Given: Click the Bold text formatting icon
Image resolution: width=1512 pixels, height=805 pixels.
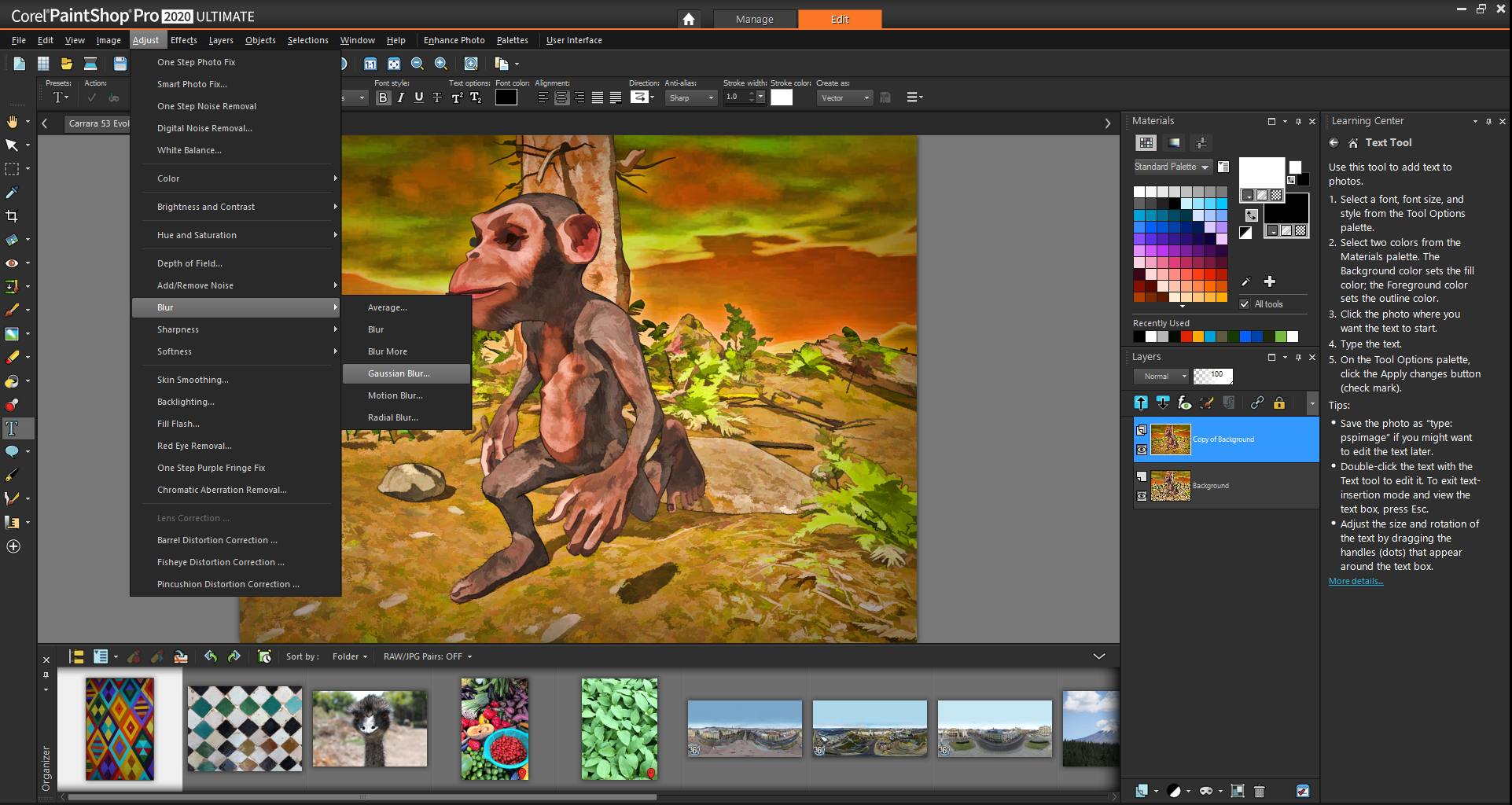Looking at the screenshot, I should 383,97.
